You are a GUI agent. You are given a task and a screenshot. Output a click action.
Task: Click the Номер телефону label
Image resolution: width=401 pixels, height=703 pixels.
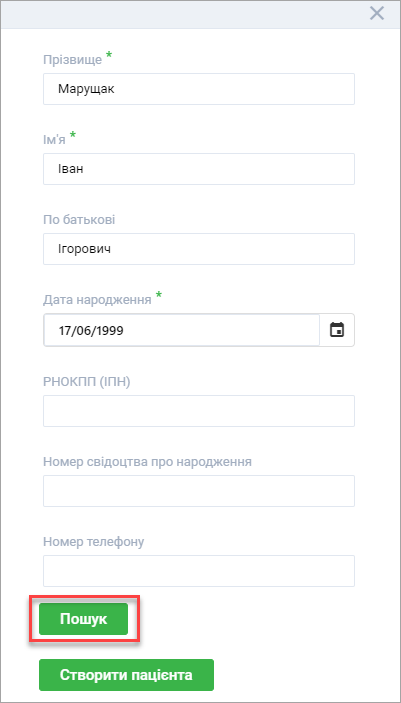pyautogui.click(x=94, y=542)
